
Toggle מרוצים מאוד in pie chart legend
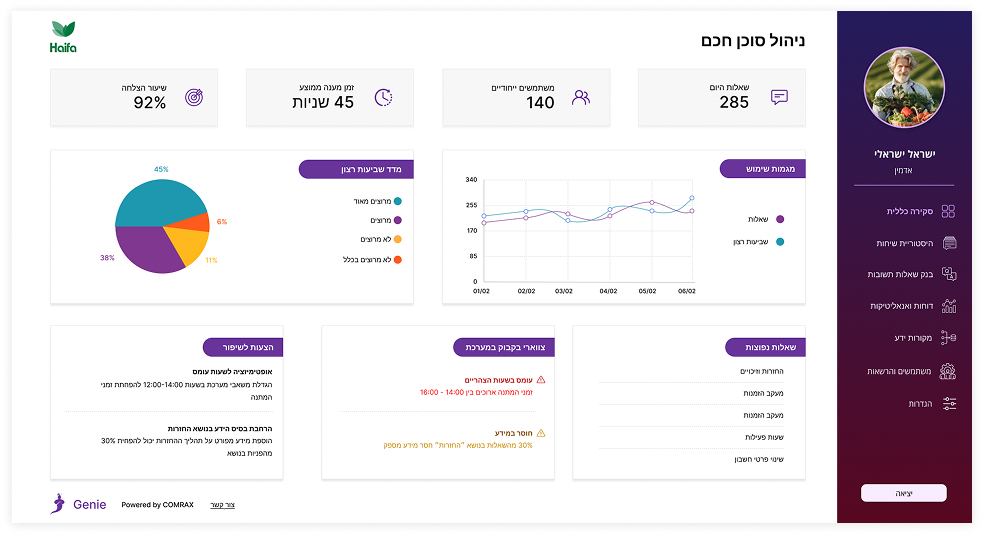tap(397, 201)
